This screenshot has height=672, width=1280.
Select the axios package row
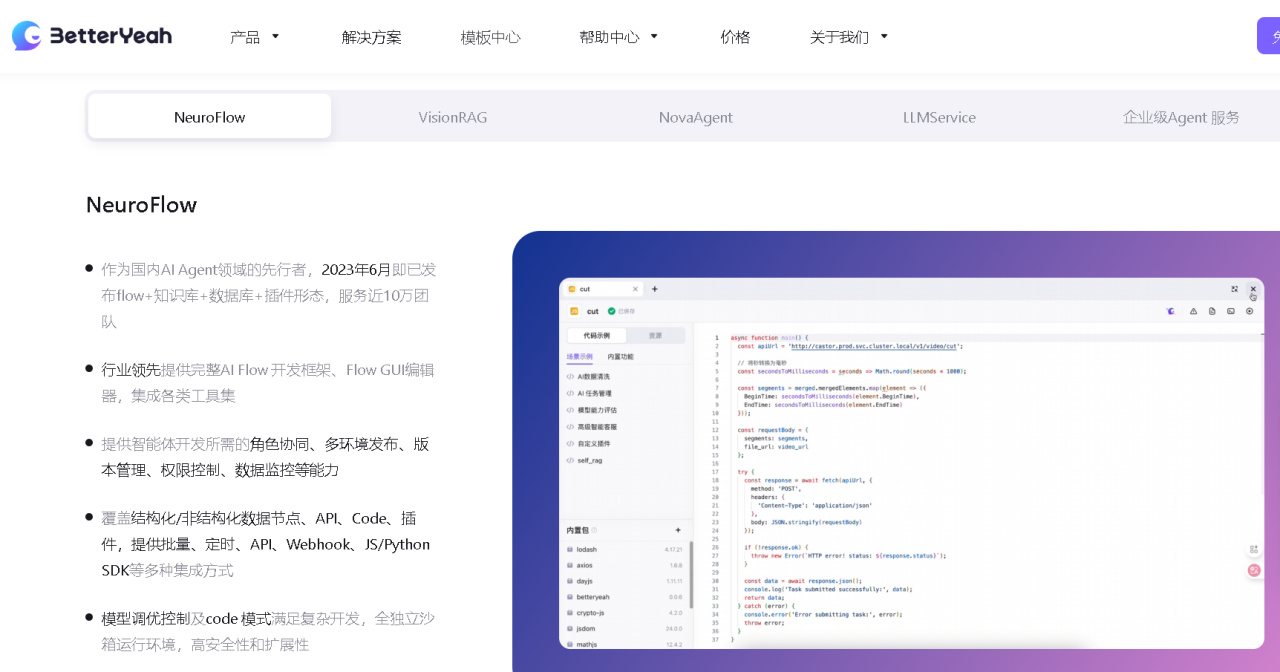[x=625, y=565]
